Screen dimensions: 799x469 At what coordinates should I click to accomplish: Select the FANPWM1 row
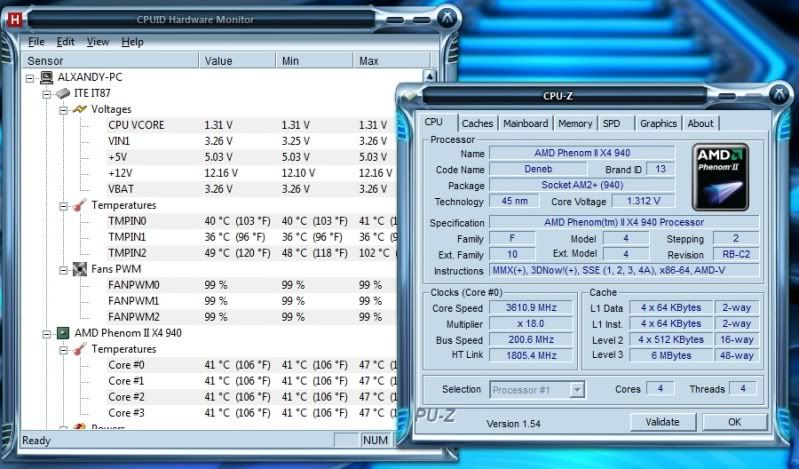(x=251, y=301)
